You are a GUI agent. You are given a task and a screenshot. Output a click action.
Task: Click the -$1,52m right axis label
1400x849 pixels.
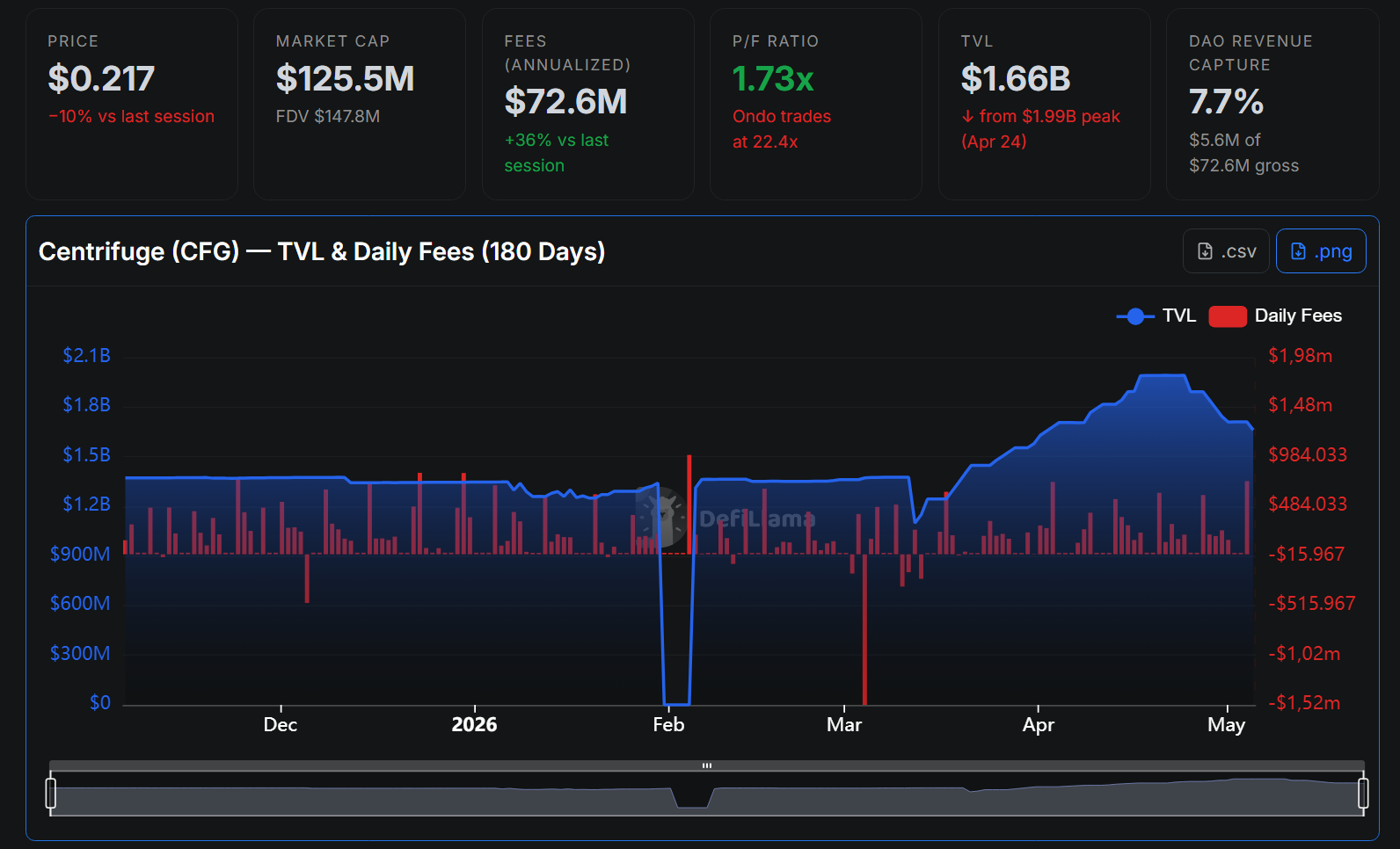click(x=1304, y=703)
